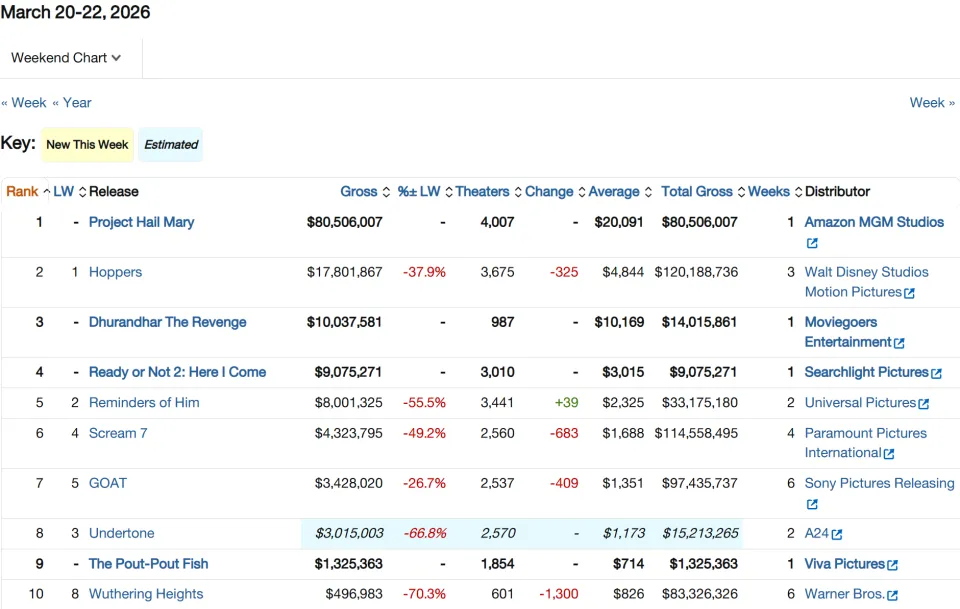Click the Estimated key label

[171, 145]
